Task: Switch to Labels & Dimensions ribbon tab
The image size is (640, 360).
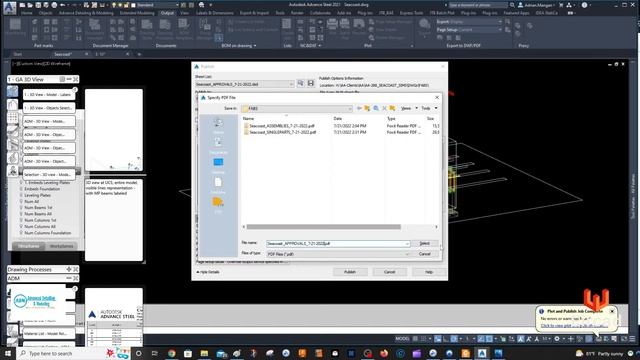Action: [215, 13]
